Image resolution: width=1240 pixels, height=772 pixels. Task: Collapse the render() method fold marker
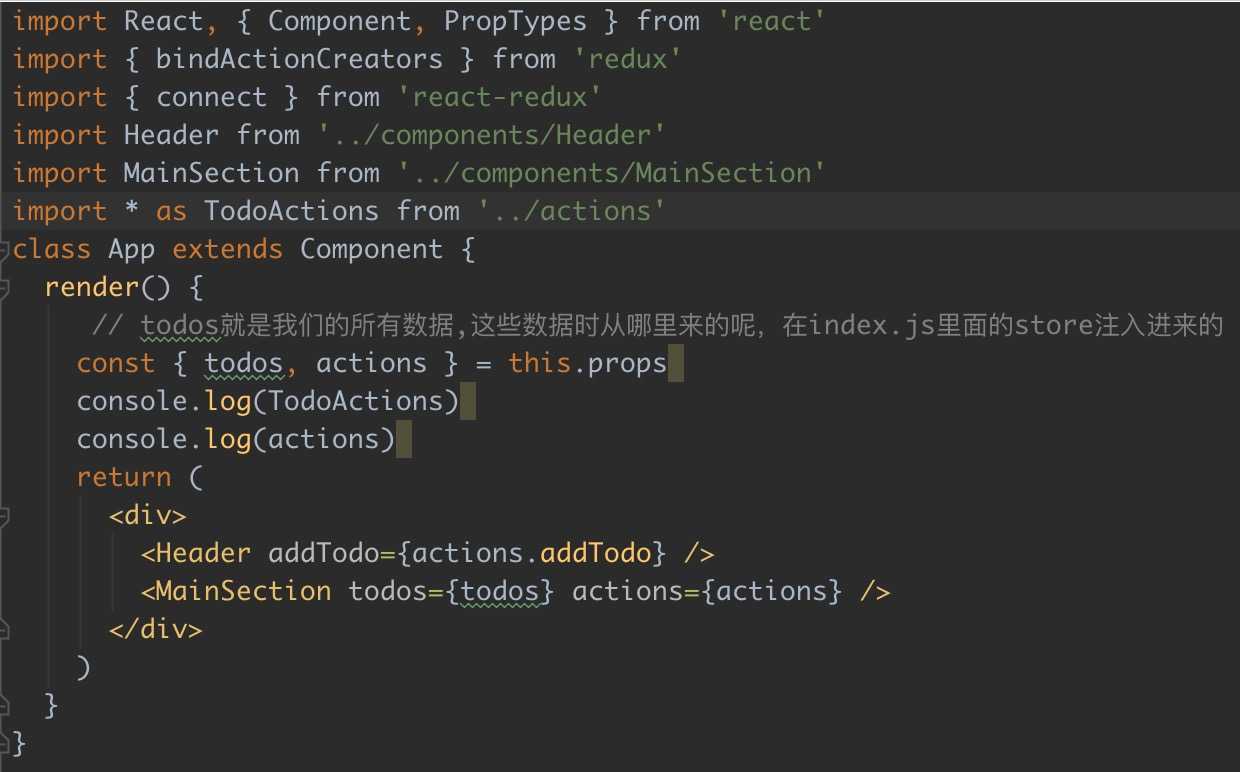pos(5,288)
